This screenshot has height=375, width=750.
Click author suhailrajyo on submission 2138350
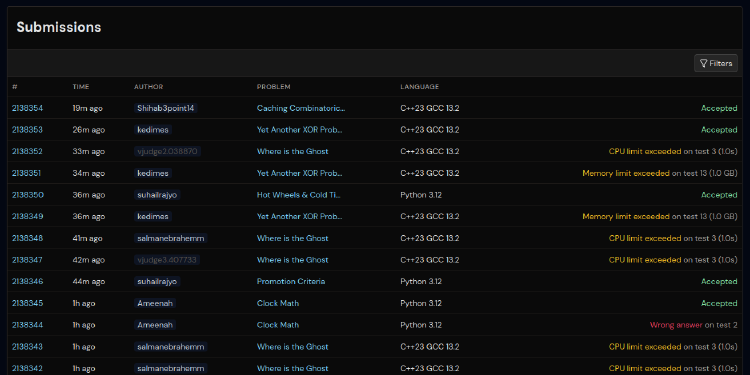(x=157, y=195)
